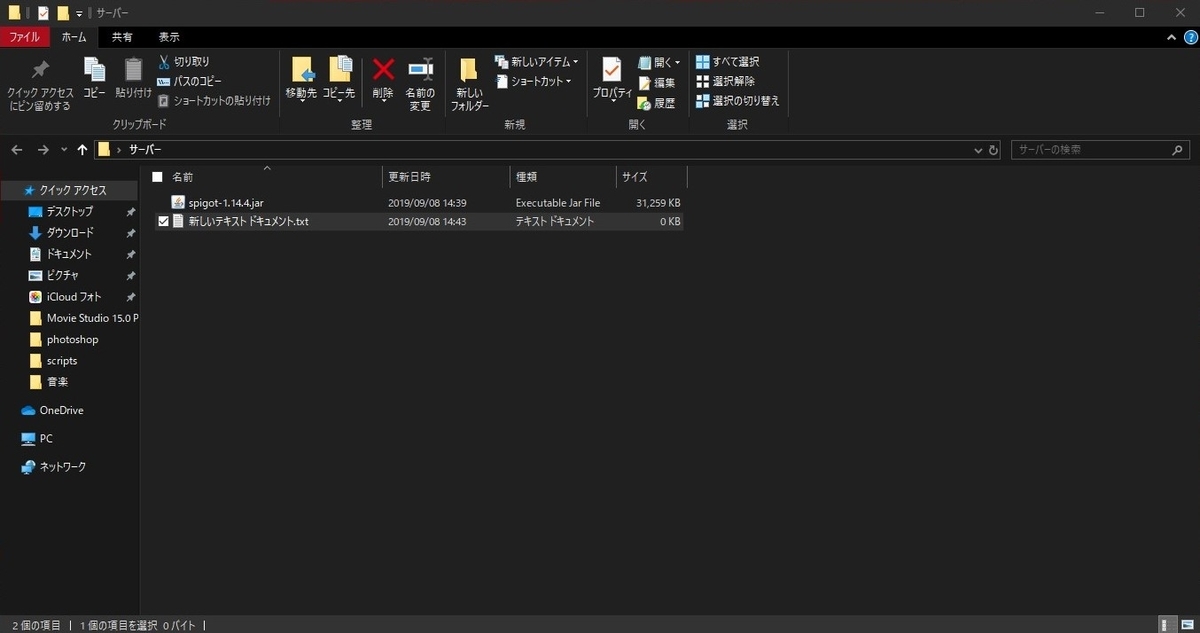
Task: Open address bar history dropdown
Action: pos(978,150)
